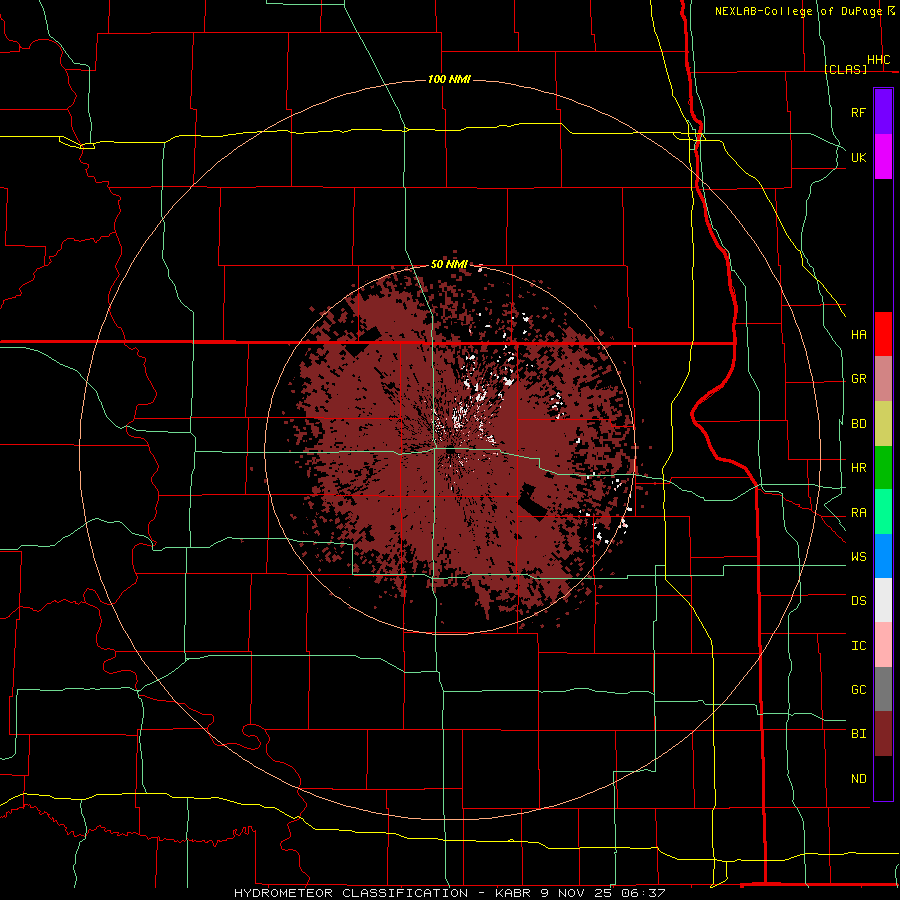Click the HYDROMETEOR CLASSIFICATION caption
This screenshot has width=900, height=900.
click(x=351, y=893)
